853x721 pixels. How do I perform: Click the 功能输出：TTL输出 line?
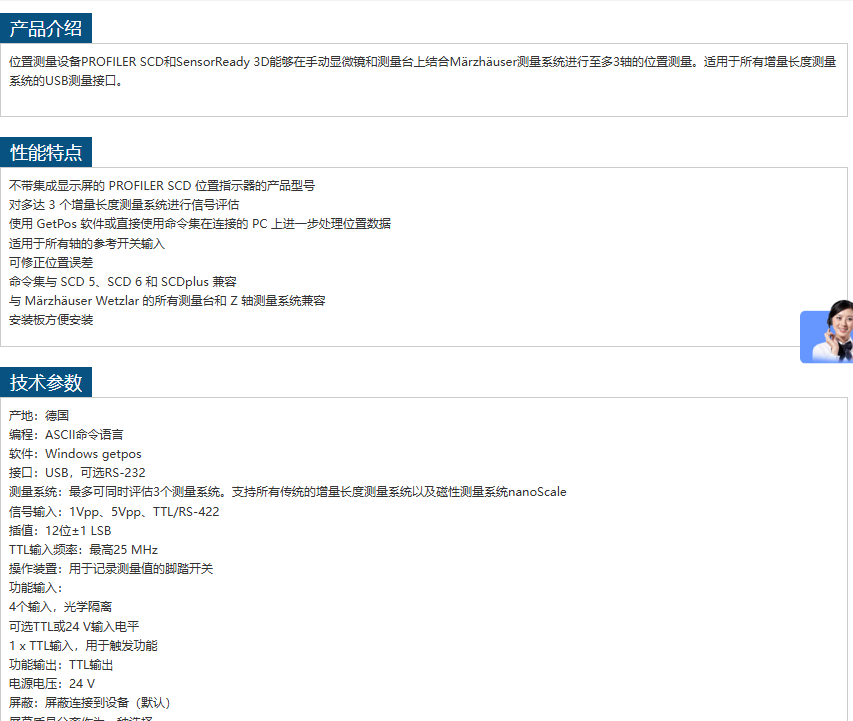[61, 665]
